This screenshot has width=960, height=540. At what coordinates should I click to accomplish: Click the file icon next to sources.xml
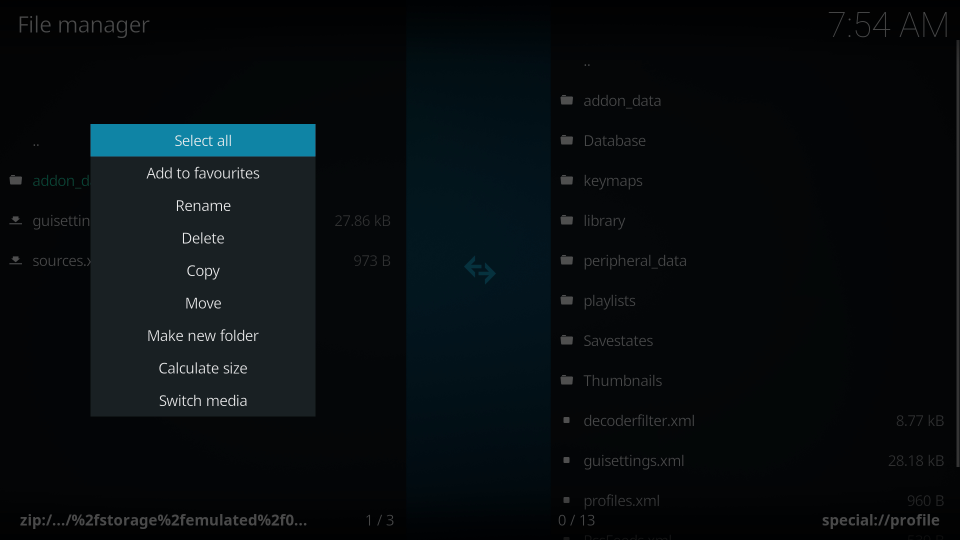[x=16, y=261]
